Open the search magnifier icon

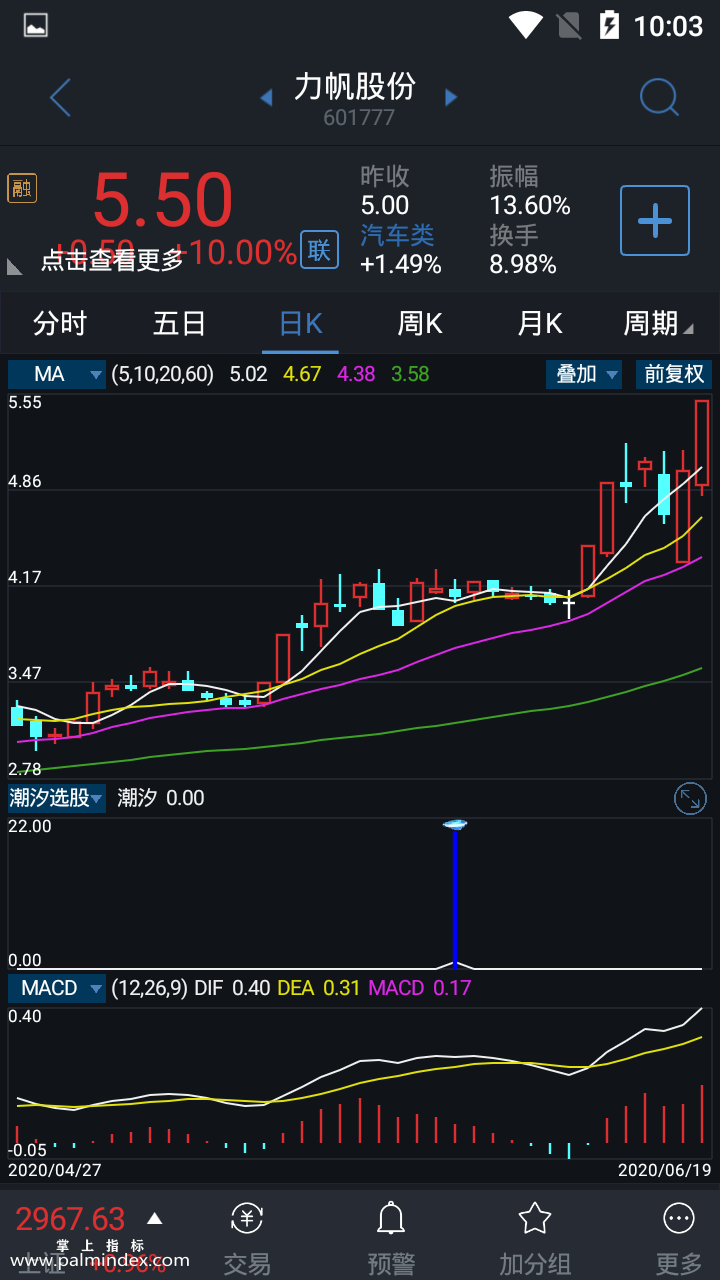tap(659, 98)
